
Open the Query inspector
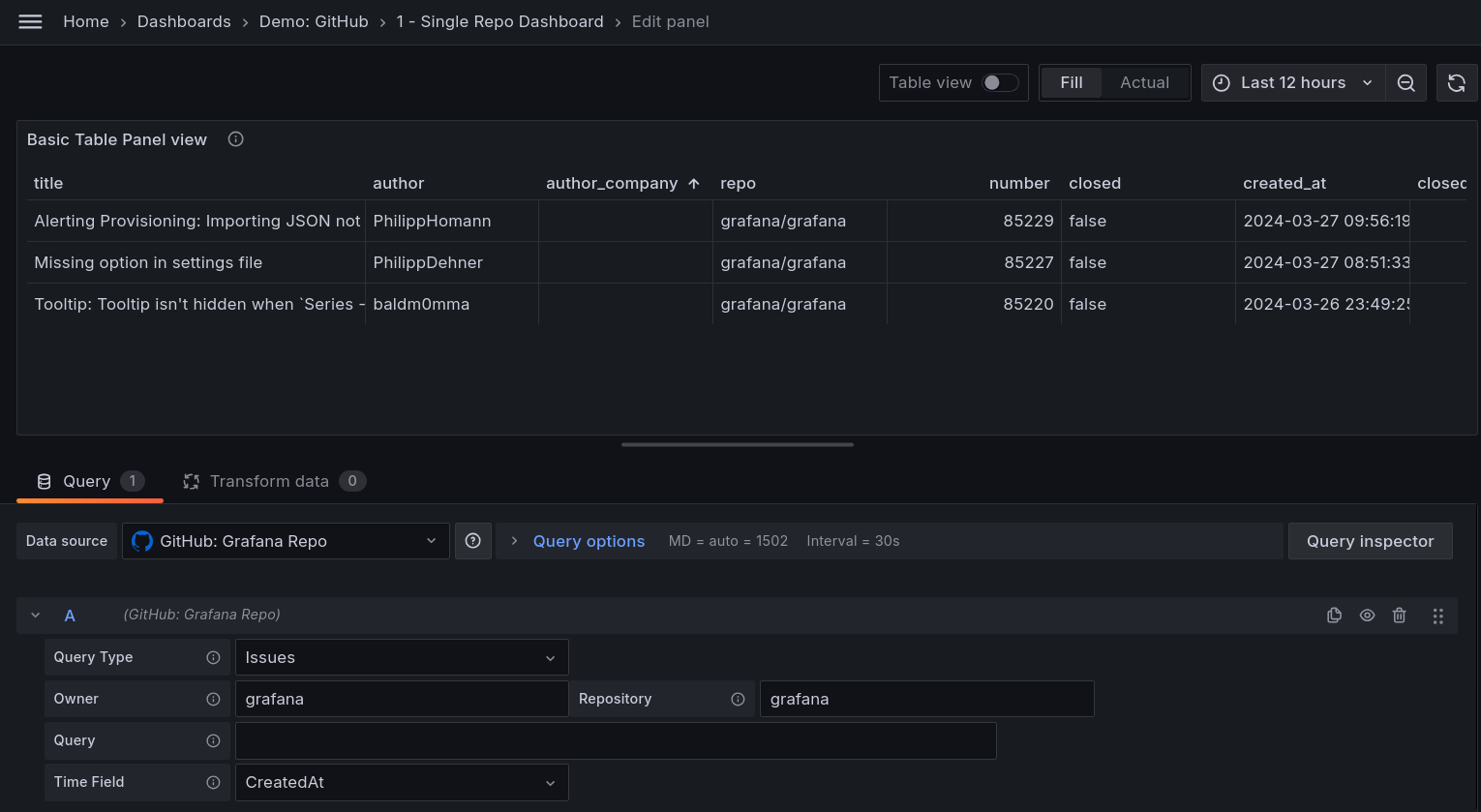tap(1370, 541)
